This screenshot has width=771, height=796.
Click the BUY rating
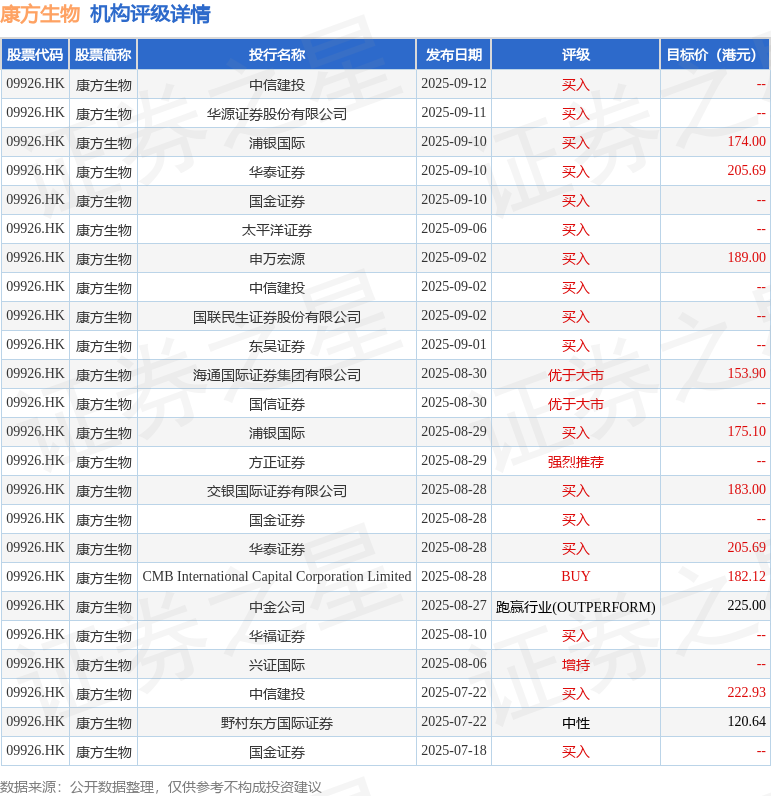pyautogui.click(x=576, y=577)
